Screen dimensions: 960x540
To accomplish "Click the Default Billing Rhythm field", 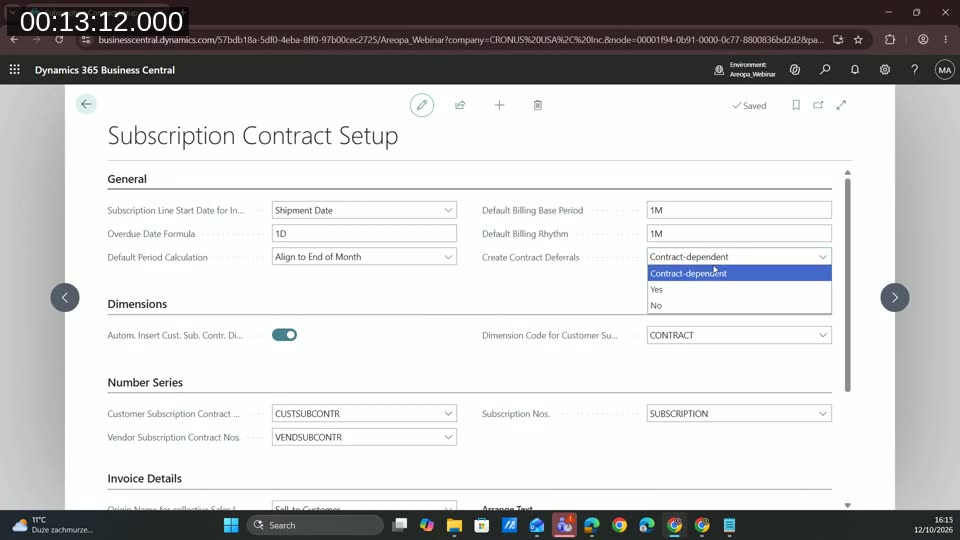I will pyautogui.click(x=739, y=233).
